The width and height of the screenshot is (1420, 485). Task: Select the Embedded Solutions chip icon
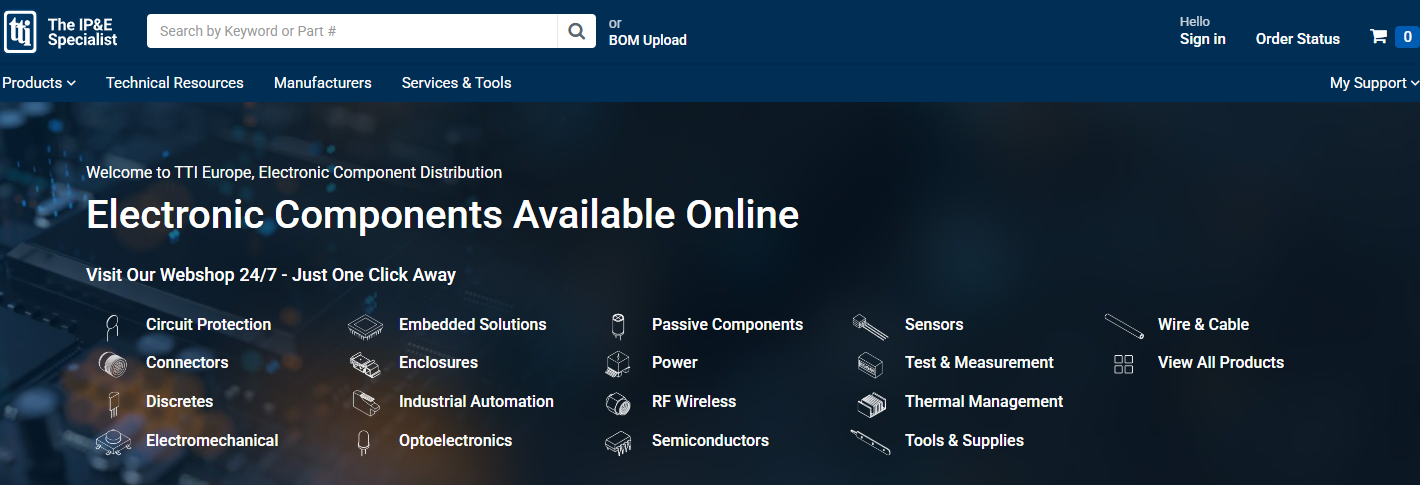(365, 325)
